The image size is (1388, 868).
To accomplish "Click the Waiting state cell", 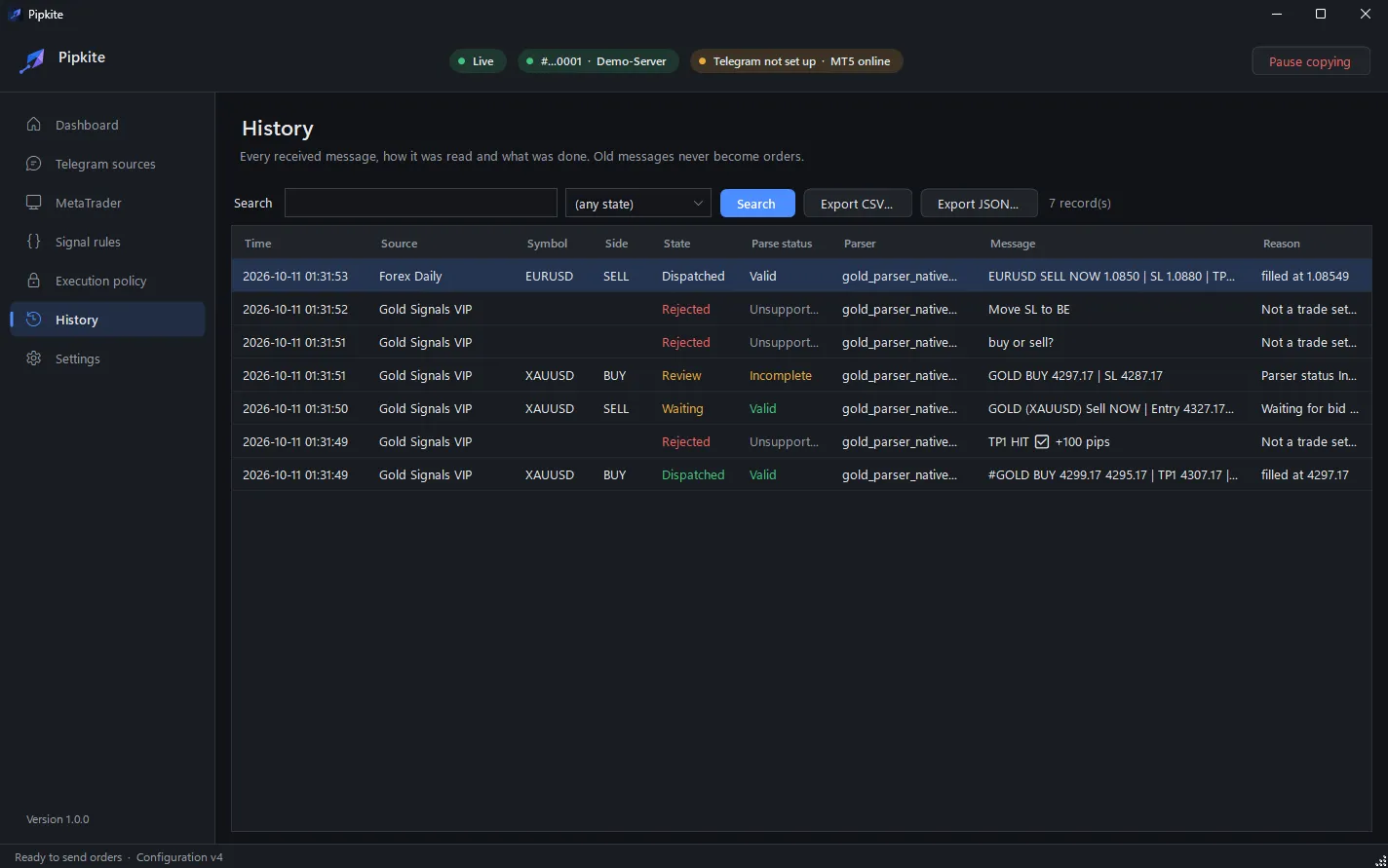I will 682,408.
